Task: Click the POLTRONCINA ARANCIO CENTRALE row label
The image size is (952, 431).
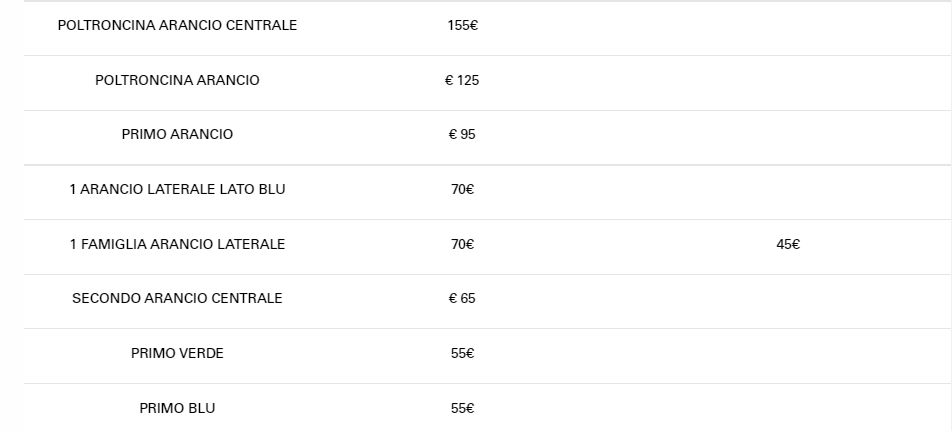Action: (177, 26)
